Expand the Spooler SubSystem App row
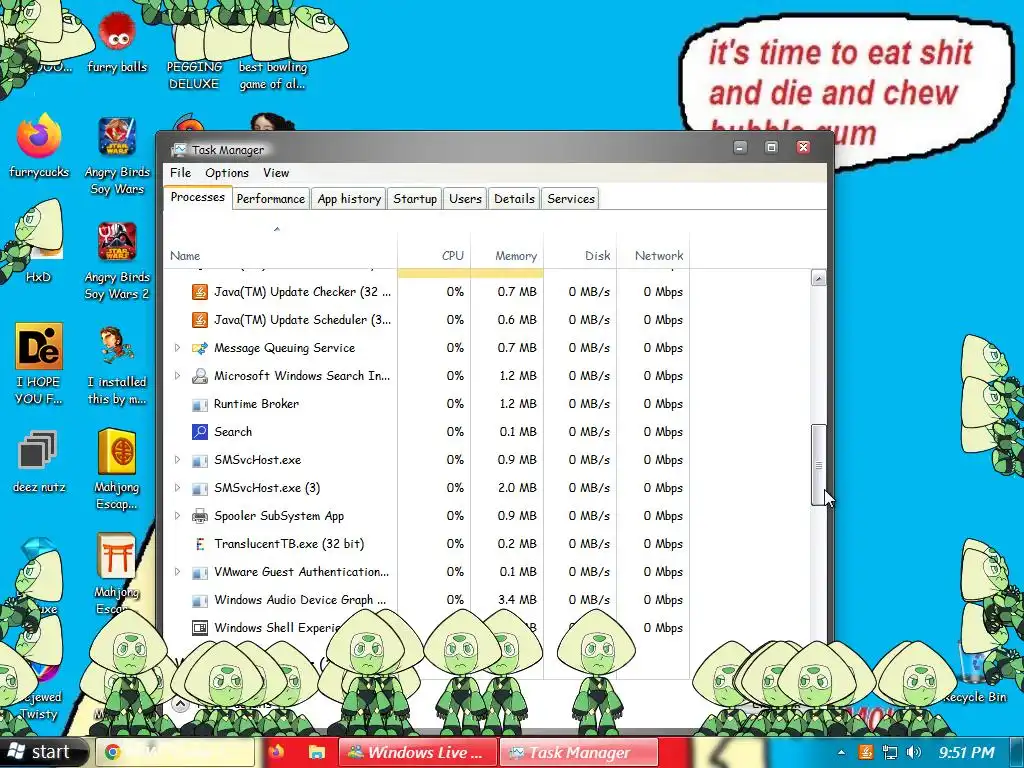1024x768 pixels. [177, 516]
